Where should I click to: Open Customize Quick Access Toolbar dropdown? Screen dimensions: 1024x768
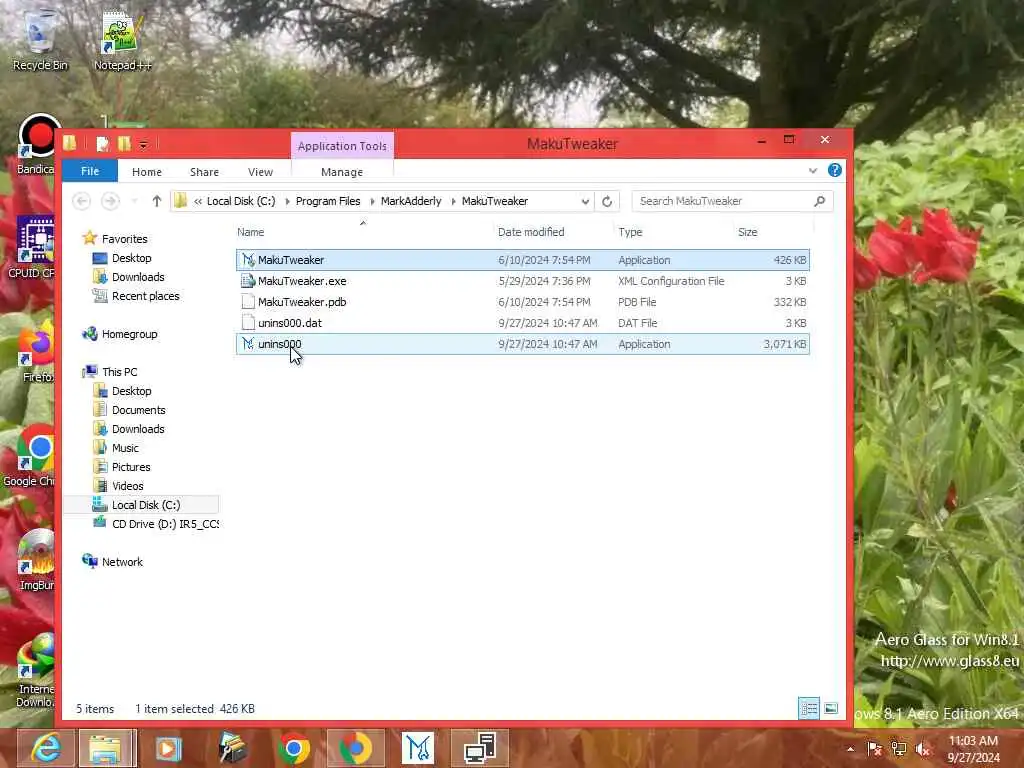click(x=144, y=144)
